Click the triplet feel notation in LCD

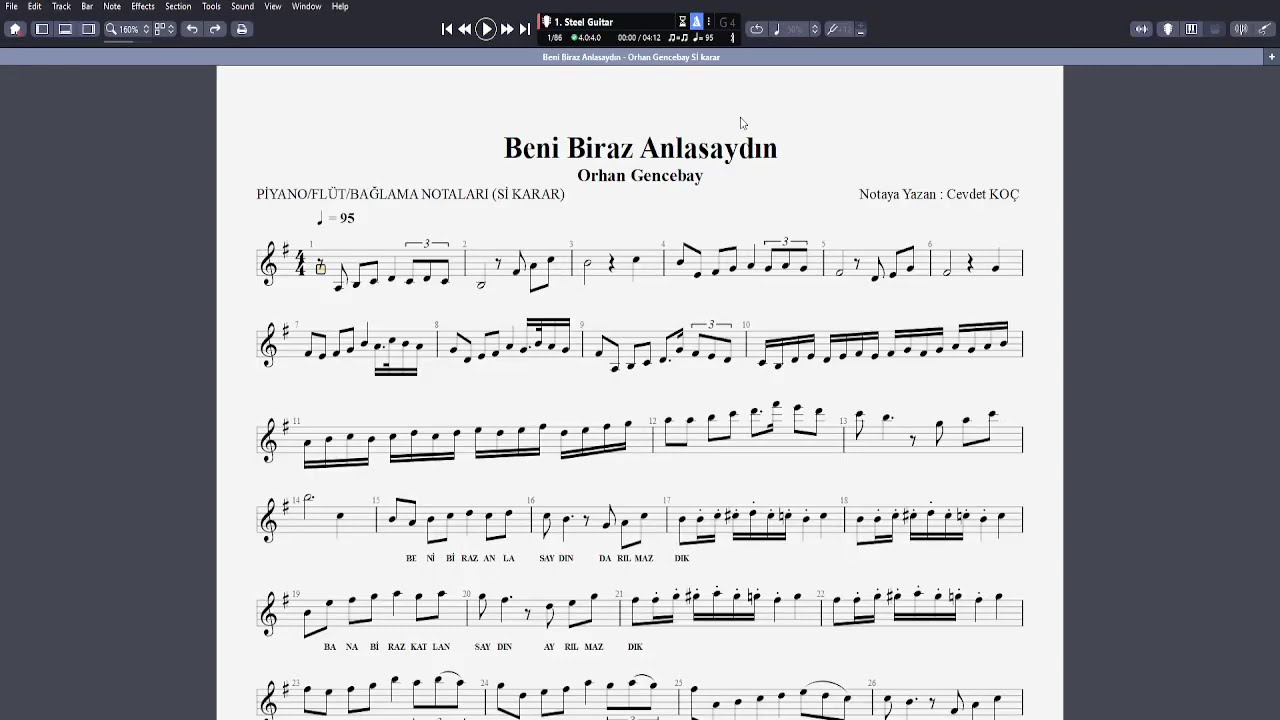(x=677, y=38)
